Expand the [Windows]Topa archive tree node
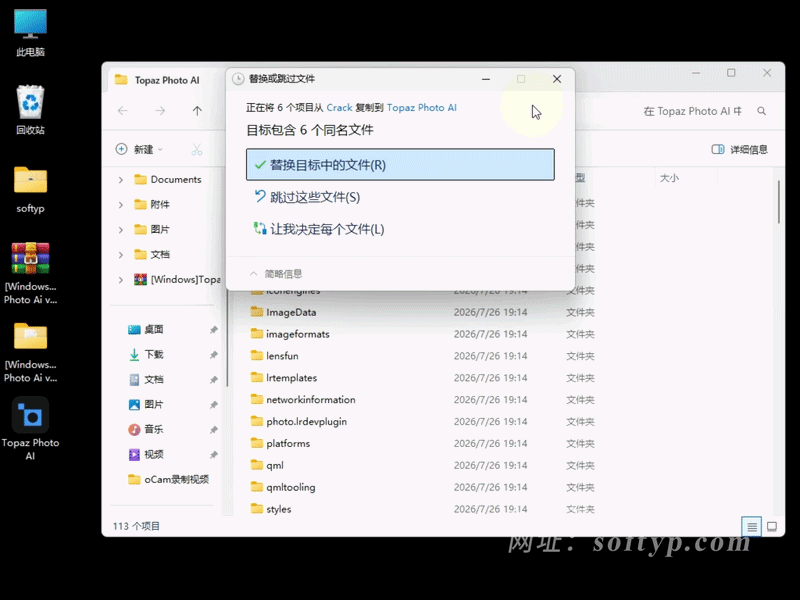Image resolution: width=800 pixels, height=600 pixels. pos(121,280)
